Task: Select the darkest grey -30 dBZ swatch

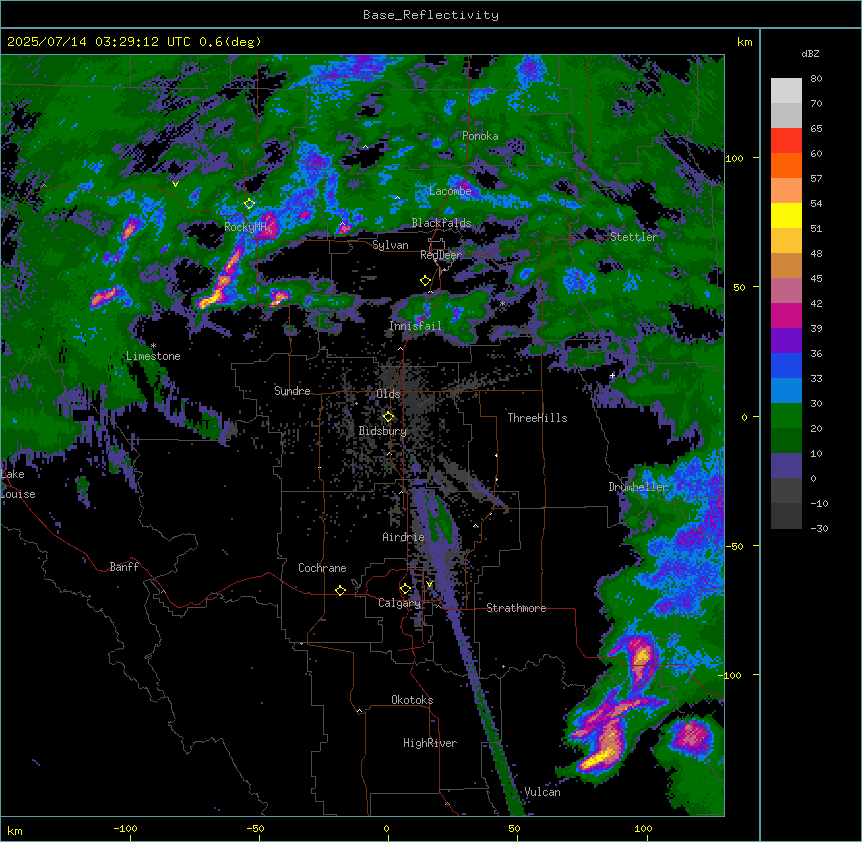Action: tap(786, 516)
